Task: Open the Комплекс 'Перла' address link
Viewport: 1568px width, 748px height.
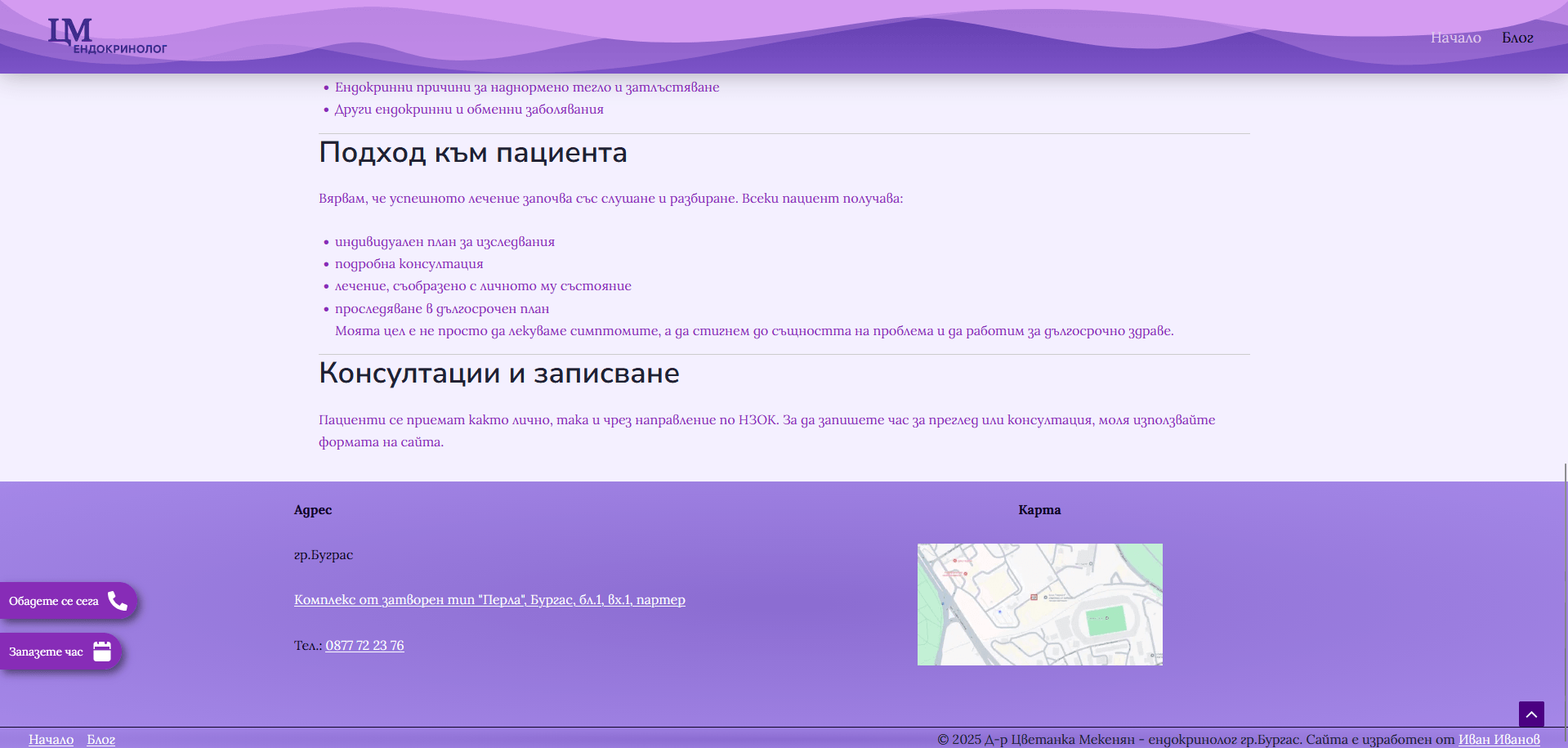Action: click(489, 600)
